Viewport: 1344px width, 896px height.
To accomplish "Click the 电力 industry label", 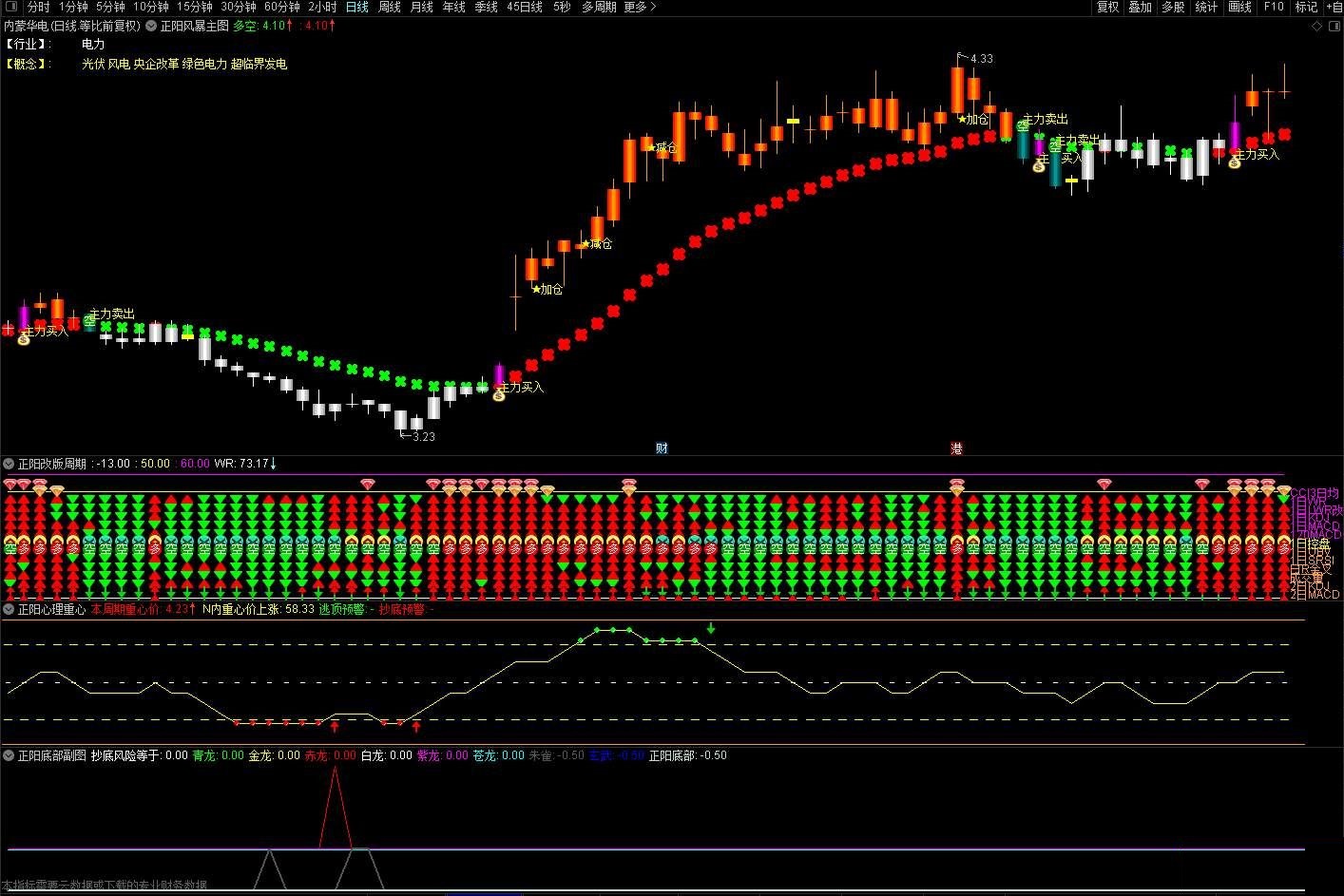I will tap(93, 45).
